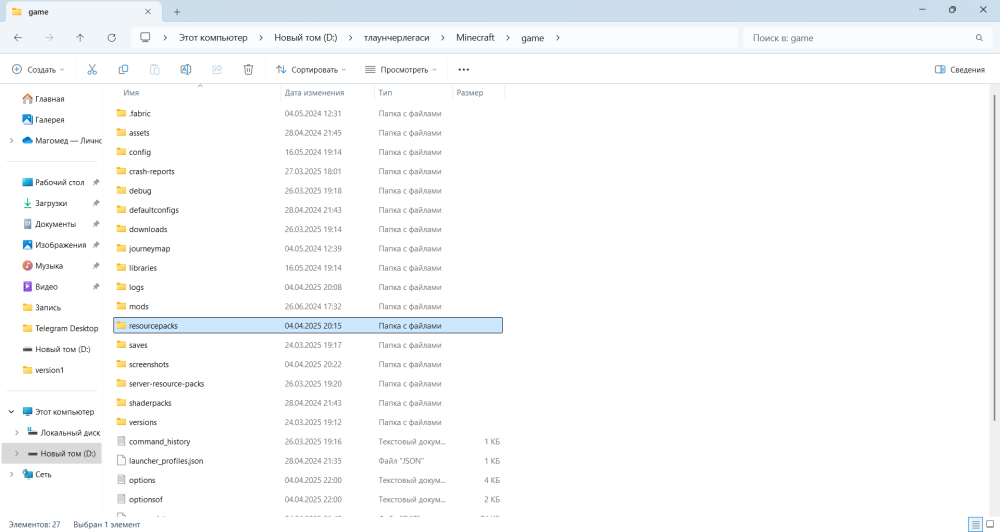
Task: Open the three-dots more options menu
Action: click(464, 70)
